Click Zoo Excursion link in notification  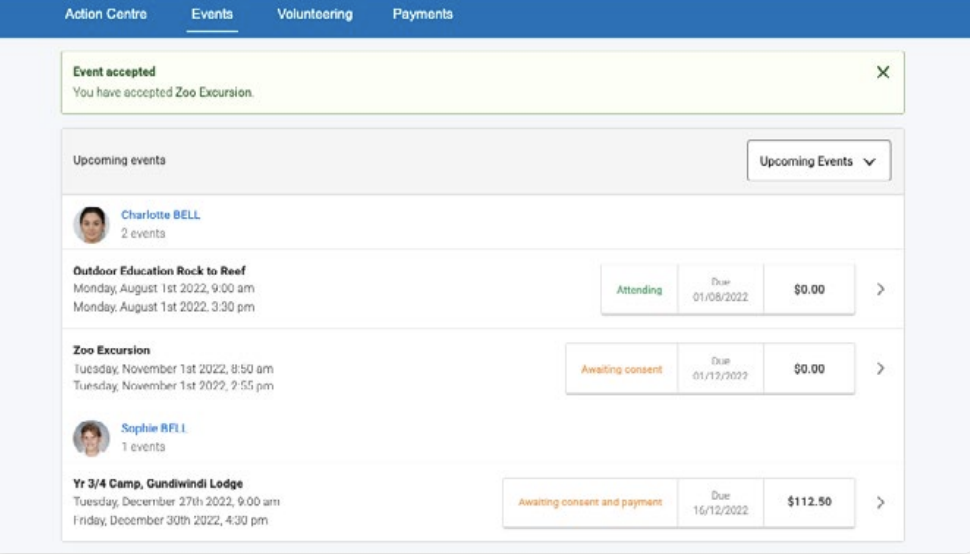pos(213,92)
